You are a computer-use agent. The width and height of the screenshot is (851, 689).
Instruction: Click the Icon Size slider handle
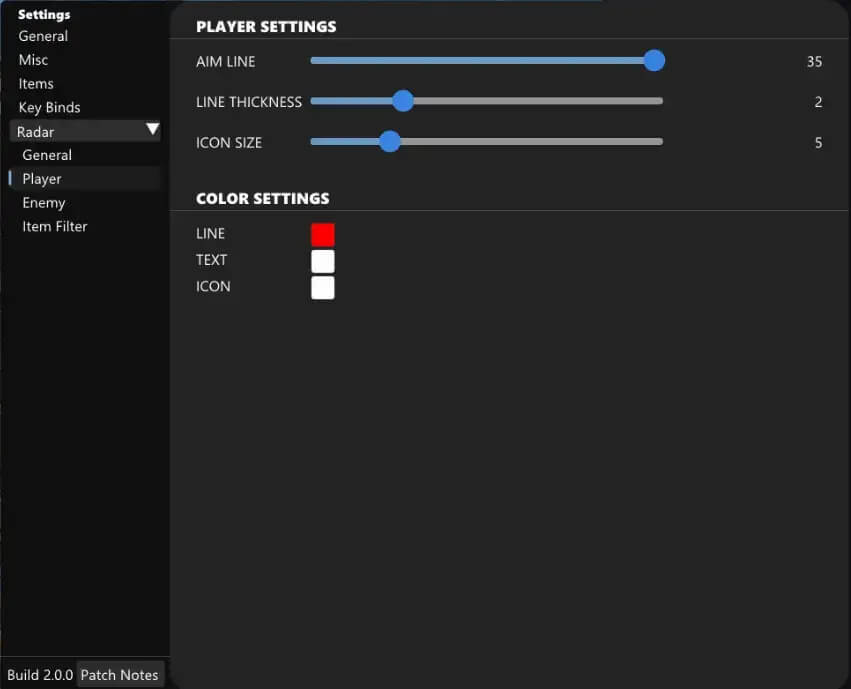tap(390, 142)
